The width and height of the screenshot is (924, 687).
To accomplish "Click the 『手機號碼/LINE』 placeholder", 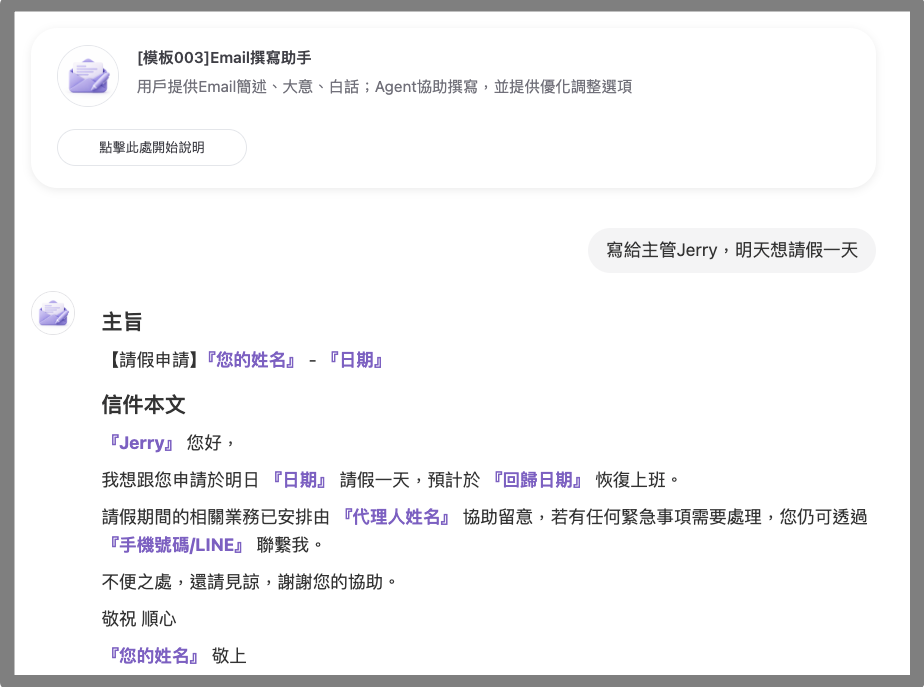I will (176, 546).
